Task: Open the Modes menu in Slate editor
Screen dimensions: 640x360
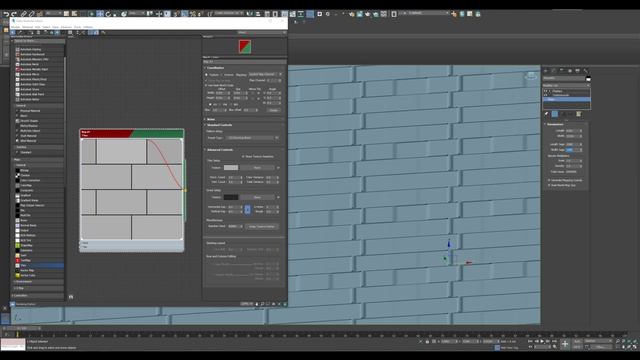Action: 15,27
